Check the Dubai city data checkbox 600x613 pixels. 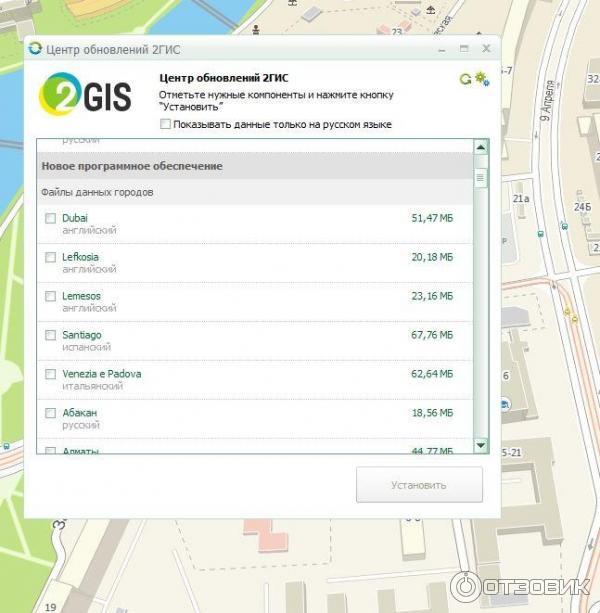click(x=50, y=218)
